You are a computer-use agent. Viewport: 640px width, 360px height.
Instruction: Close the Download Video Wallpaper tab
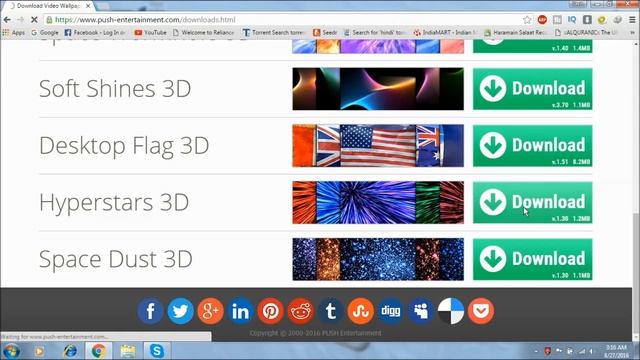tap(88, 6)
